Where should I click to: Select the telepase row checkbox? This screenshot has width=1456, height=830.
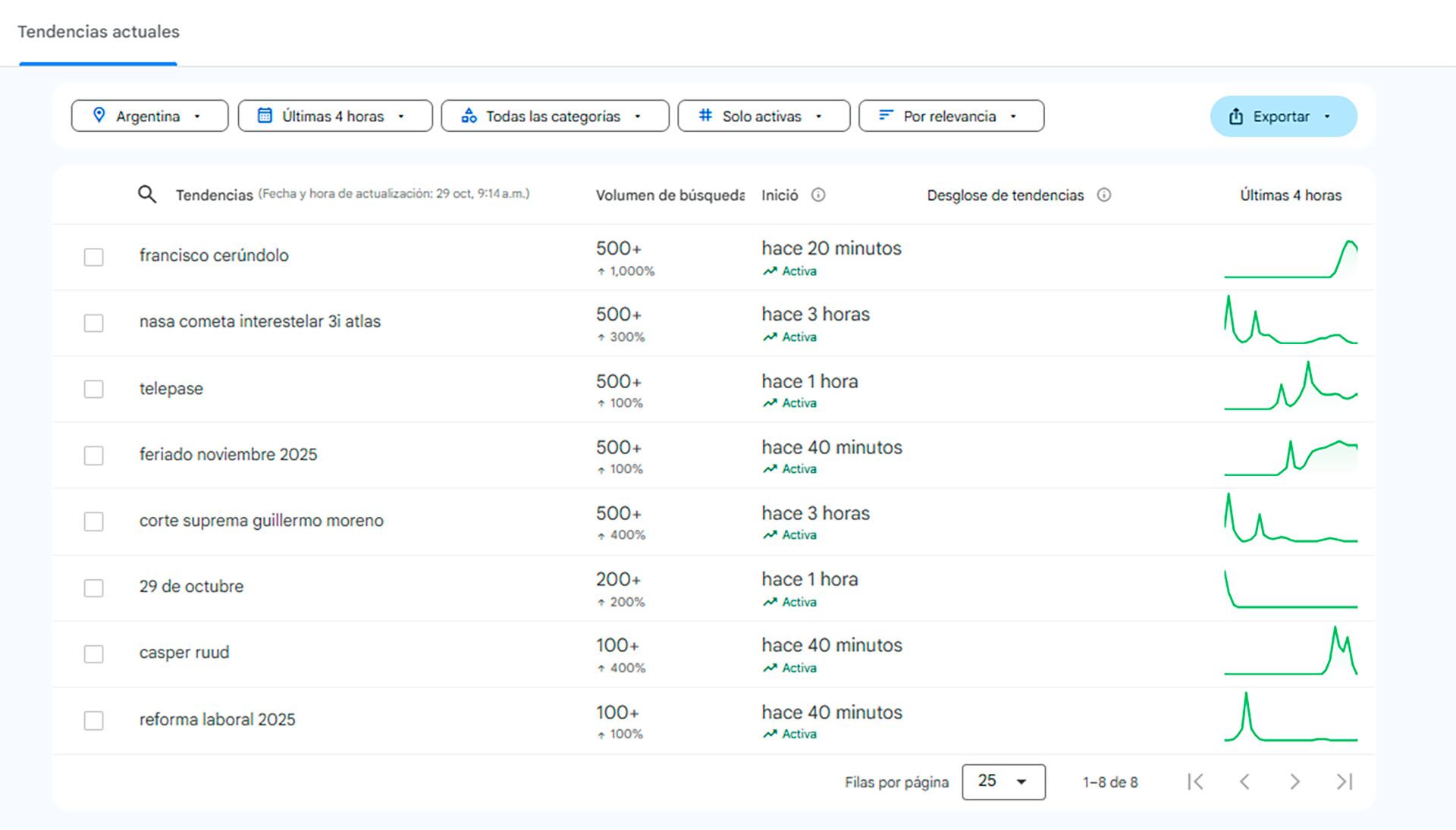(94, 389)
